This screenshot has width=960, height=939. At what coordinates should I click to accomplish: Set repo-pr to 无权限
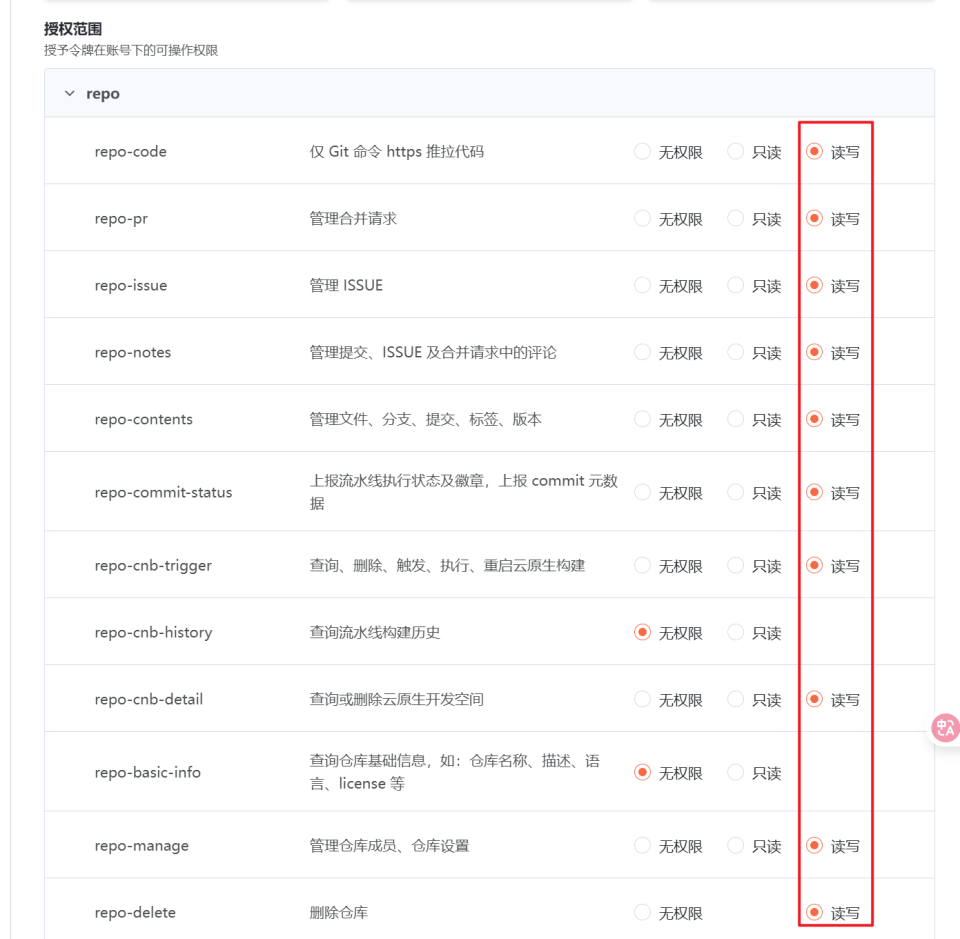(x=642, y=219)
